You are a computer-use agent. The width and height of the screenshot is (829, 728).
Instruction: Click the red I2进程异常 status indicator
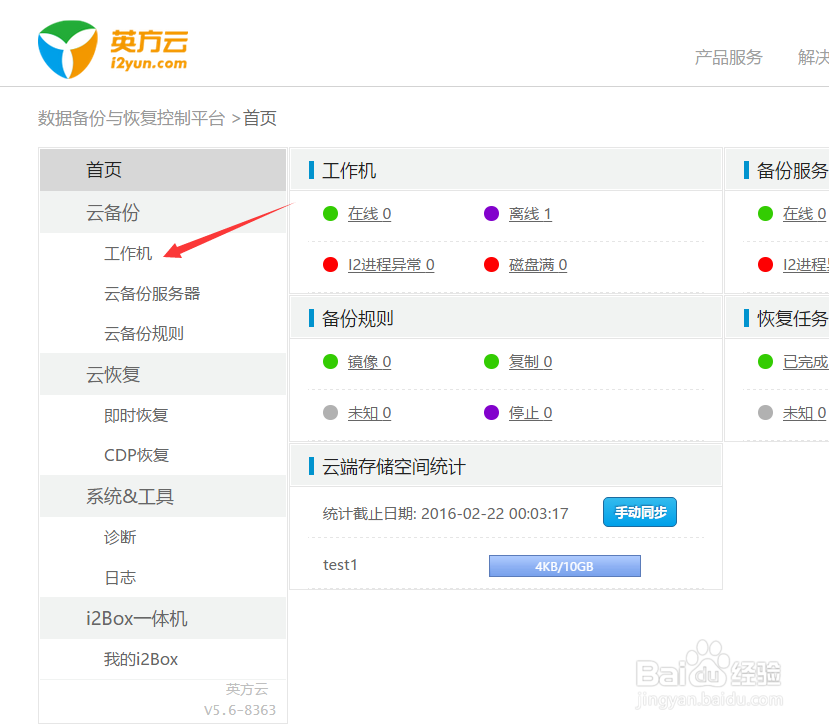pyautogui.click(x=330, y=265)
